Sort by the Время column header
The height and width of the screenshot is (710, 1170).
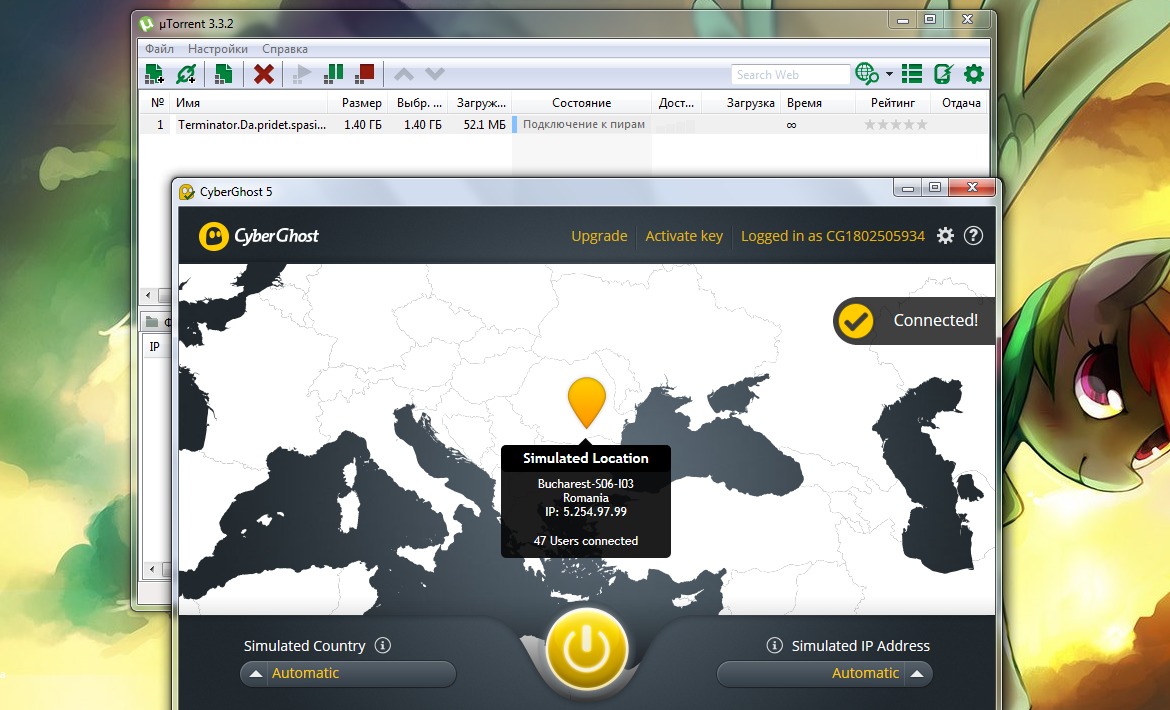pyautogui.click(x=819, y=103)
